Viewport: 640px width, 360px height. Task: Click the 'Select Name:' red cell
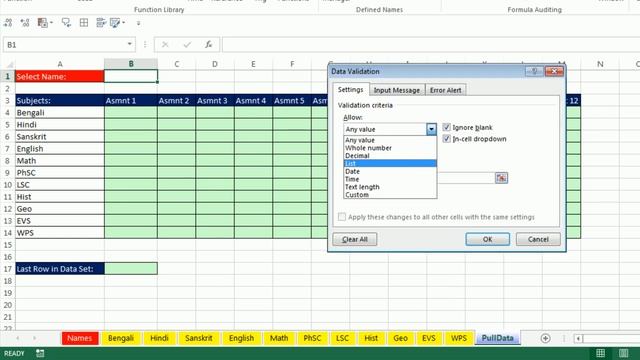(x=60, y=76)
